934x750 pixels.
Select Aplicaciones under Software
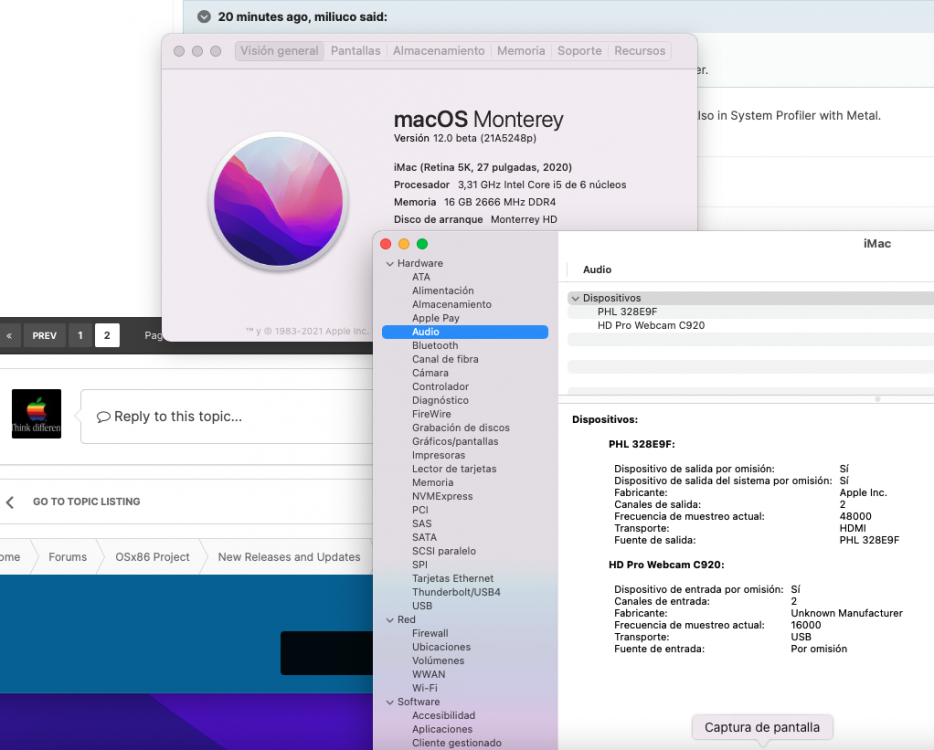(442, 729)
